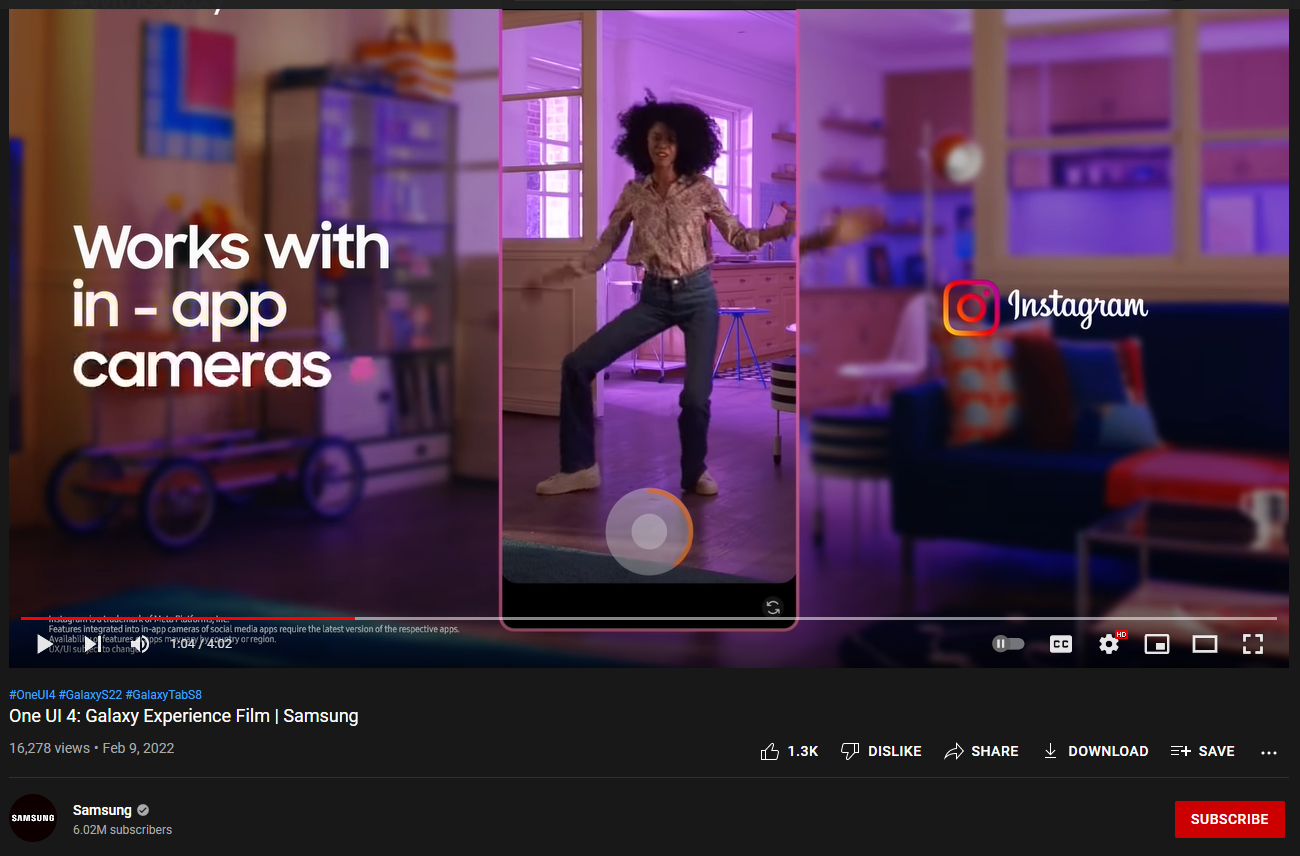Open the more actions ellipsis menu
This screenshot has height=856, width=1300.
(x=1269, y=752)
